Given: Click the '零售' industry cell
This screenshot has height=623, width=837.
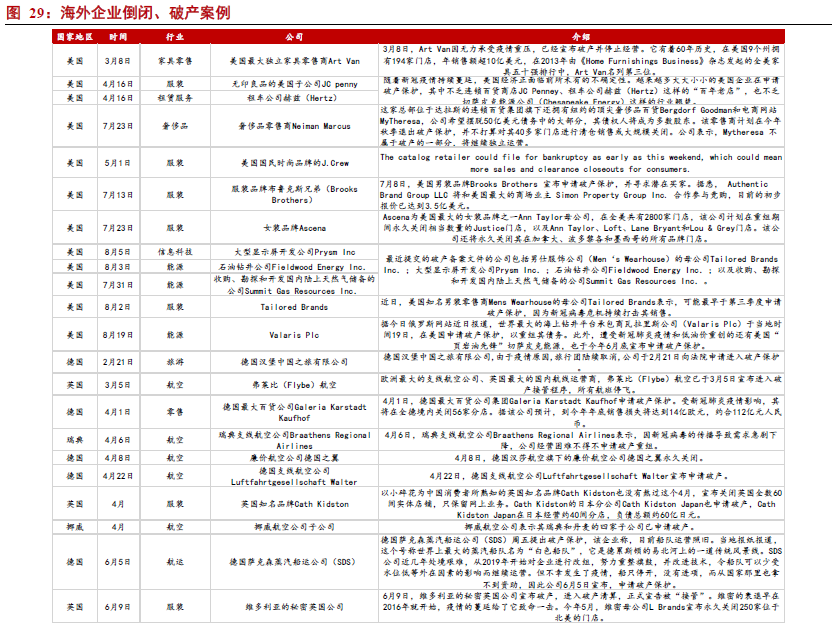Looking at the screenshot, I should click(175, 412).
